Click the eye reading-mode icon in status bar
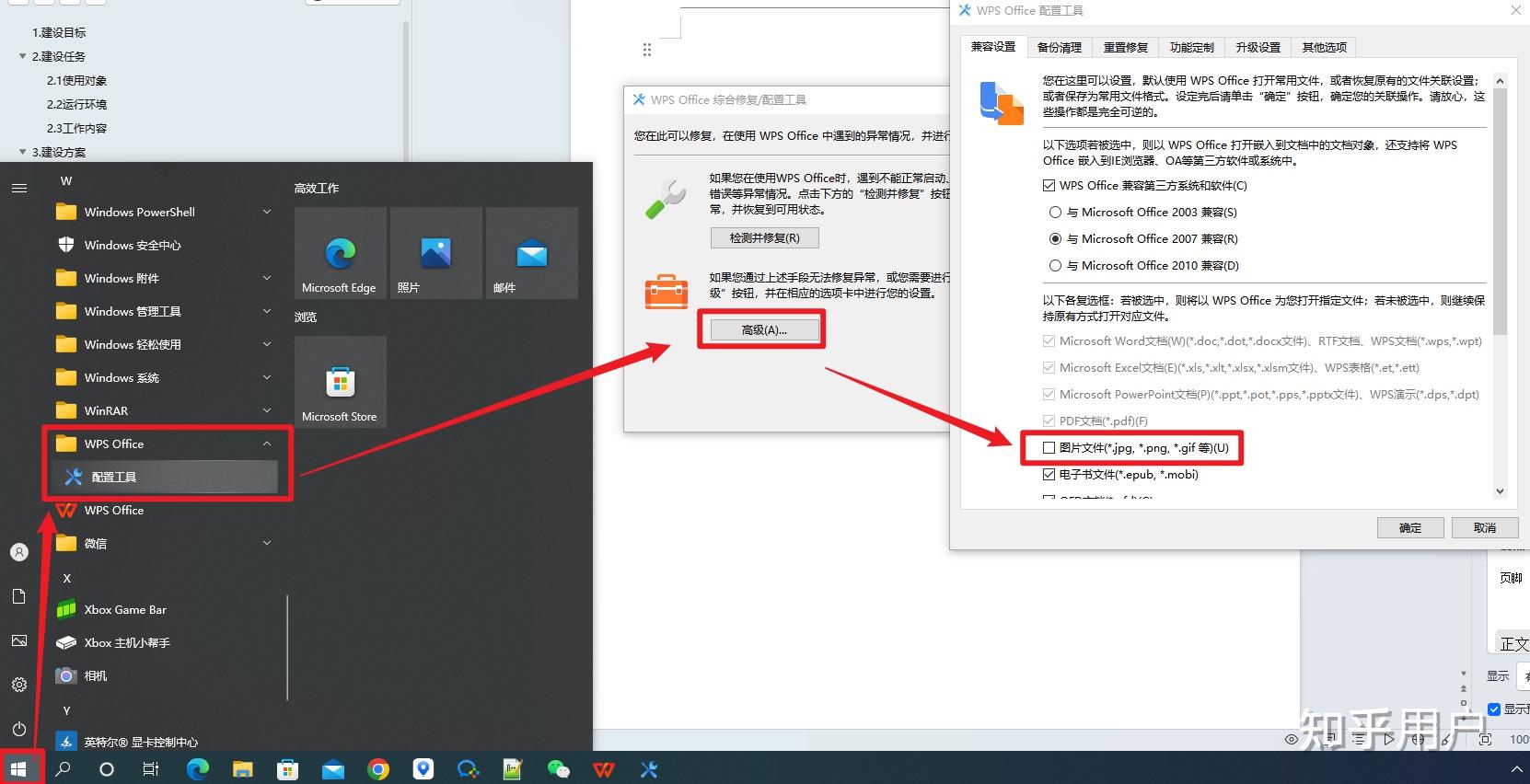 pyautogui.click(x=1292, y=739)
